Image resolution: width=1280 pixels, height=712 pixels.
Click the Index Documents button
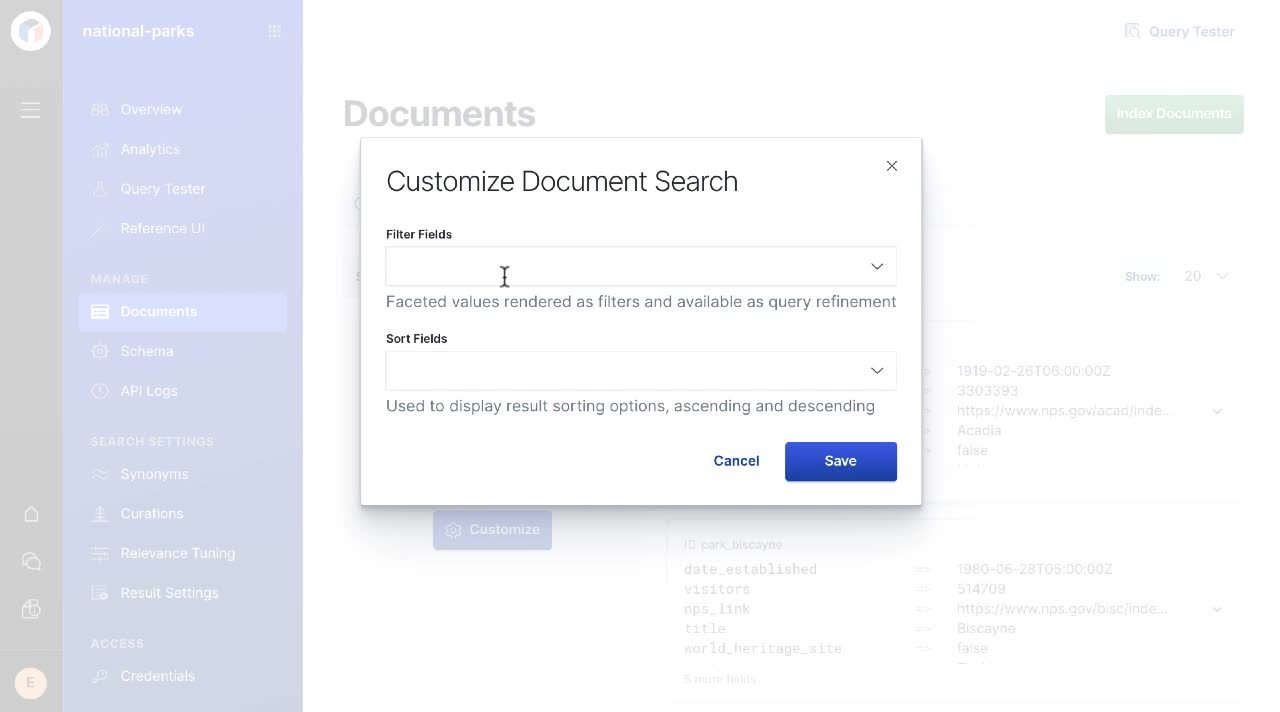pyautogui.click(x=1174, y=114)
